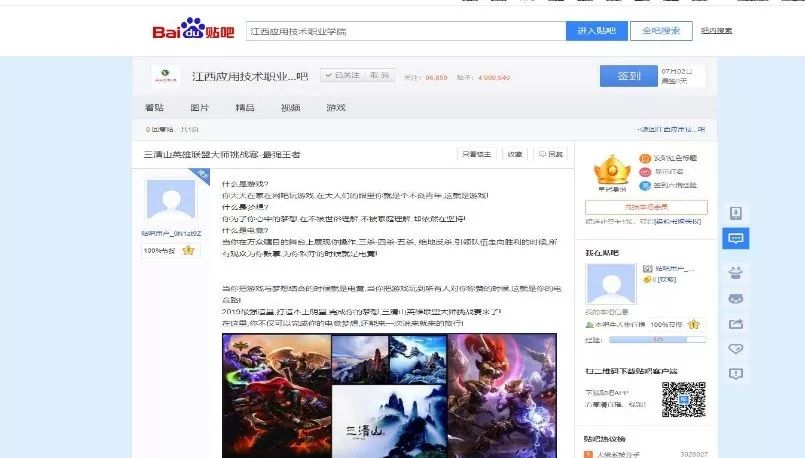This screenshot has height=458, width=805.
Task: Click the star level badge in 我在贴吧
Action: point(694,325)
